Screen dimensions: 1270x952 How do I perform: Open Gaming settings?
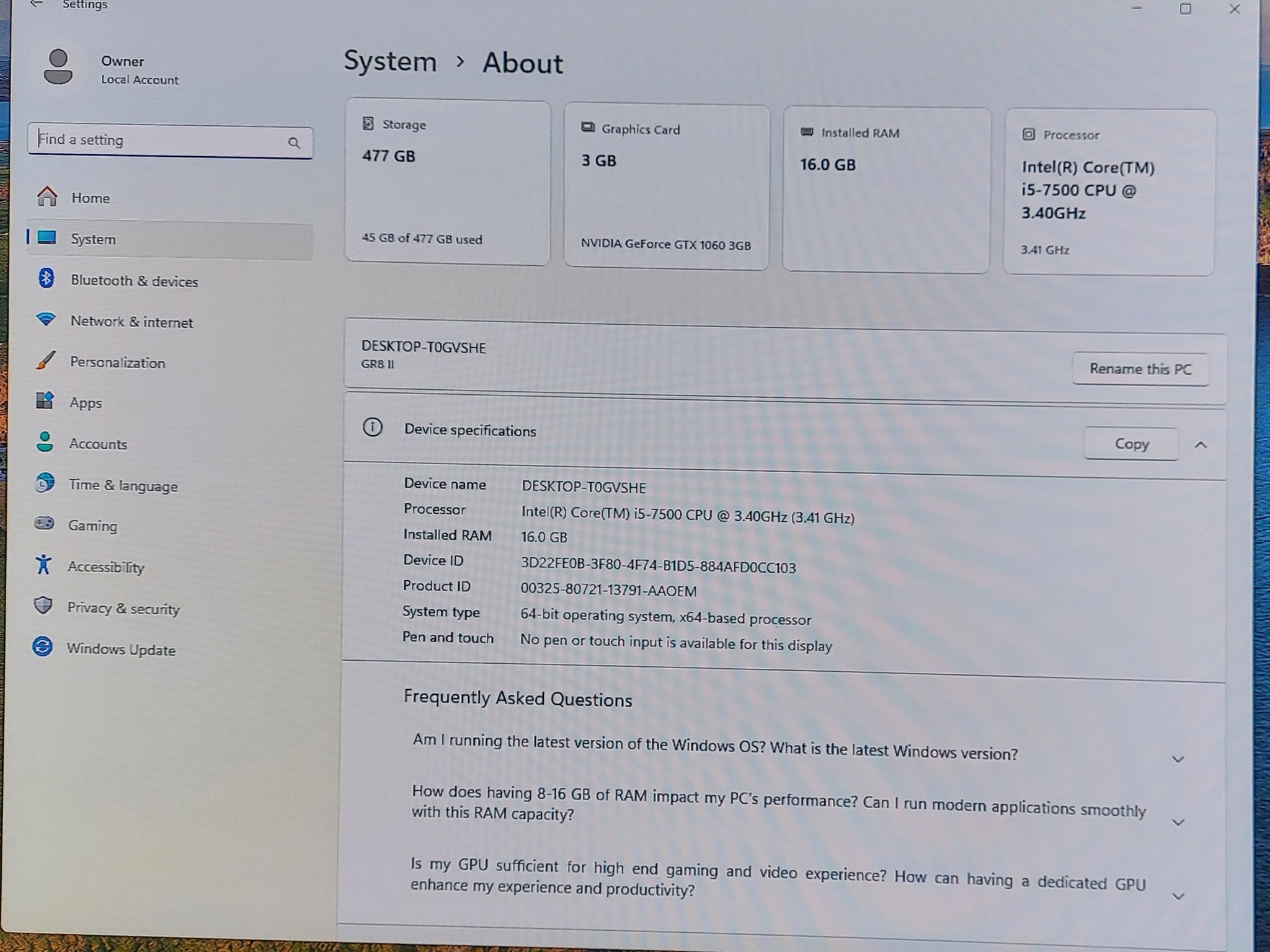(x=93, y=526)
